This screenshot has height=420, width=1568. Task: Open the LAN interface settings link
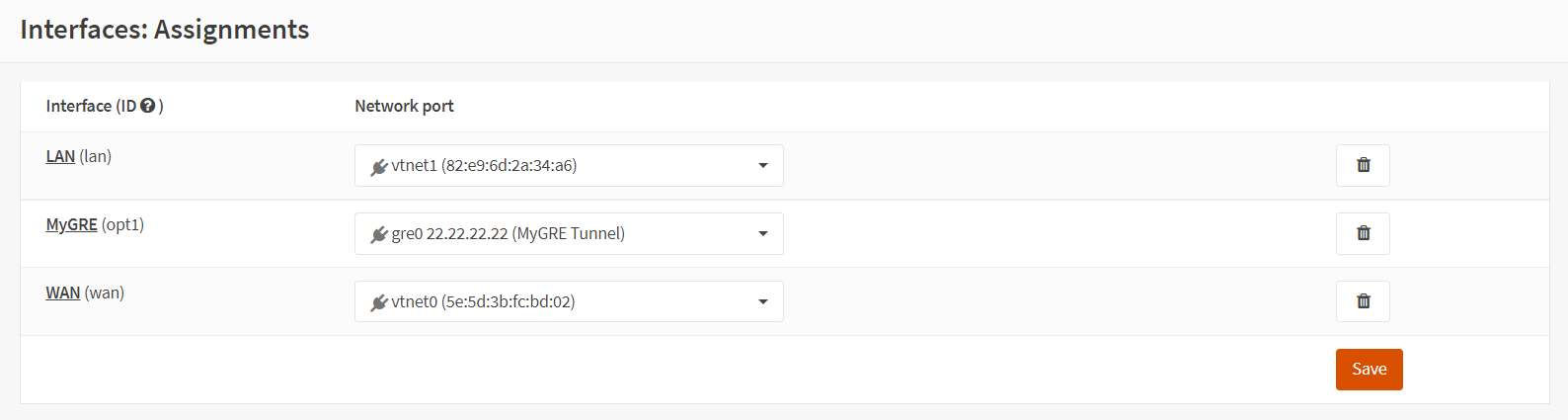(60, 156)
